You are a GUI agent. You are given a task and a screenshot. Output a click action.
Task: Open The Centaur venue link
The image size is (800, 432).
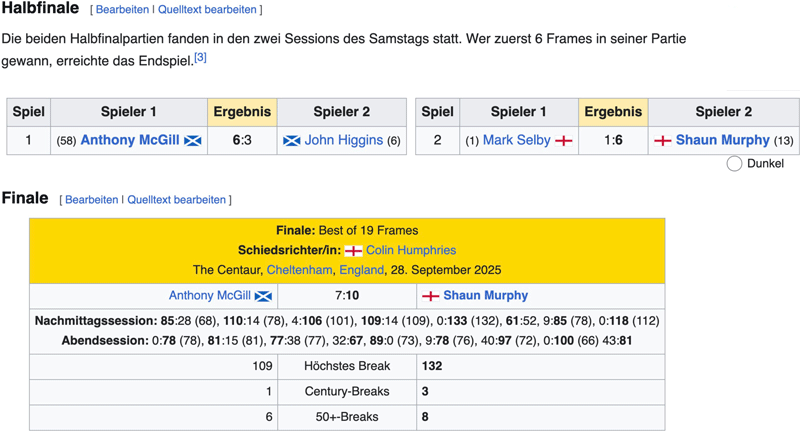[x=226, y=270]
